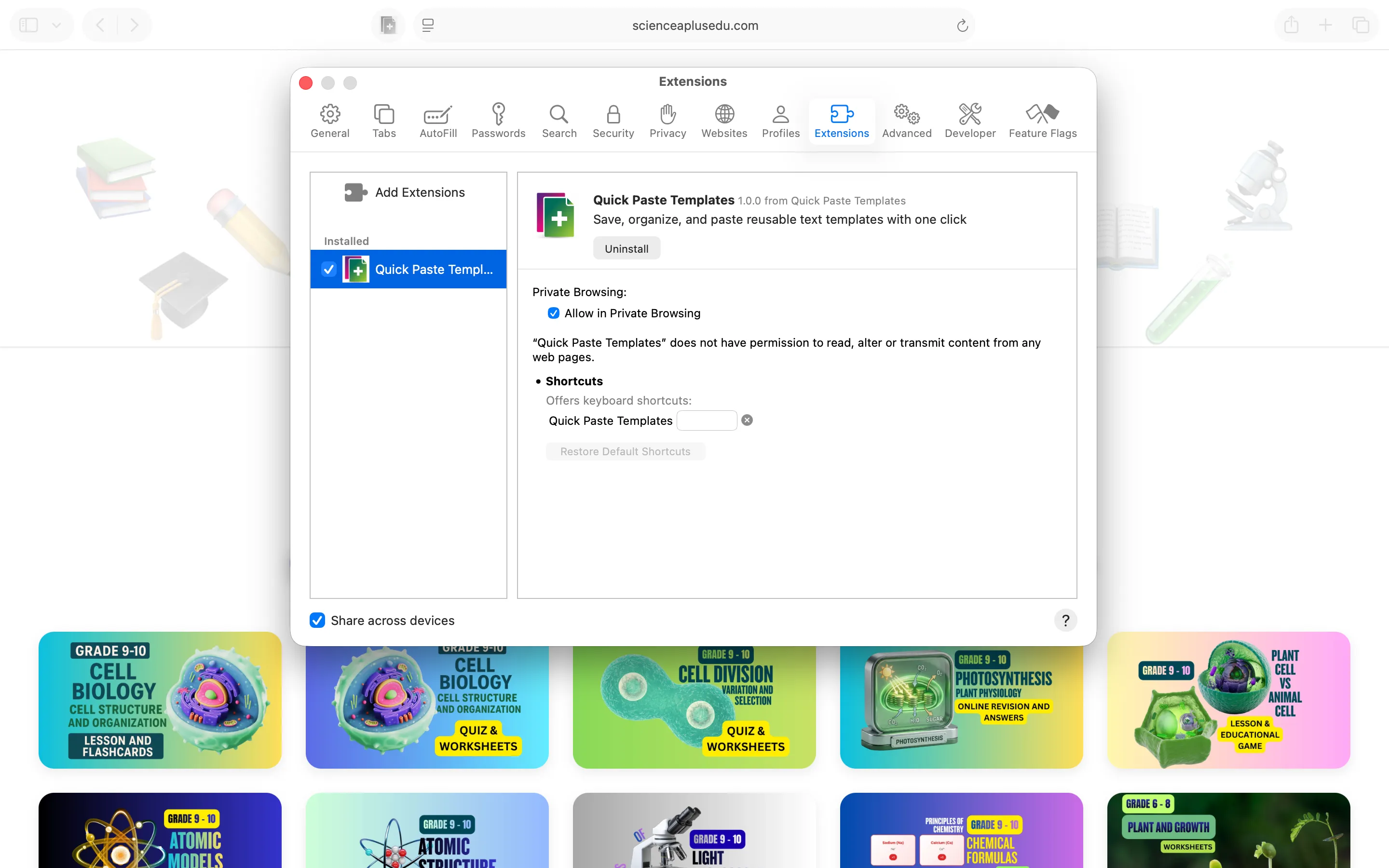Image resolution: width=1389 pixels, height=868 pixels.
Task: Click the Share icon in Safari toolbar
Action: (1292, 25)
